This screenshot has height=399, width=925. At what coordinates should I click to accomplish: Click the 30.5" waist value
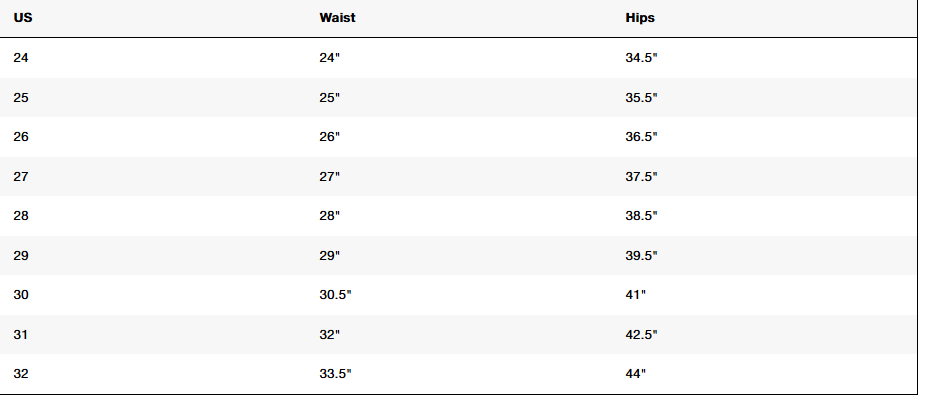tap(335, 295)
